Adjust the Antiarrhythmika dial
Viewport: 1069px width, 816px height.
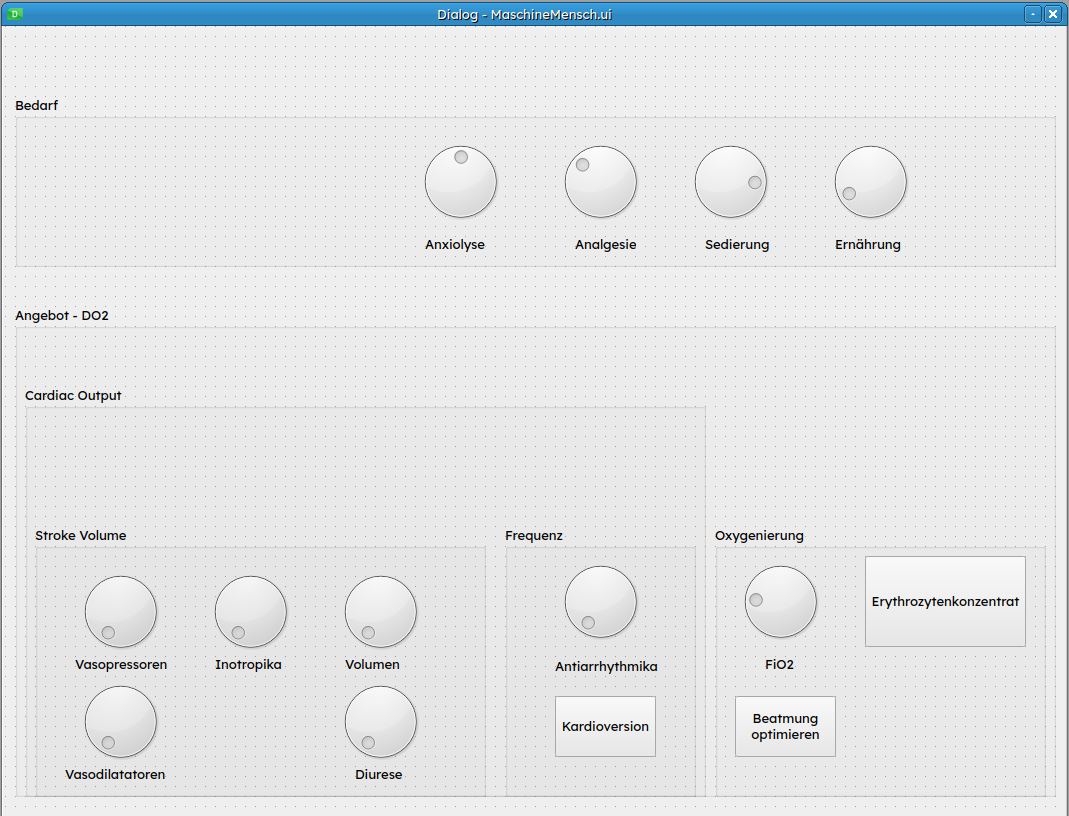(601, 602)
